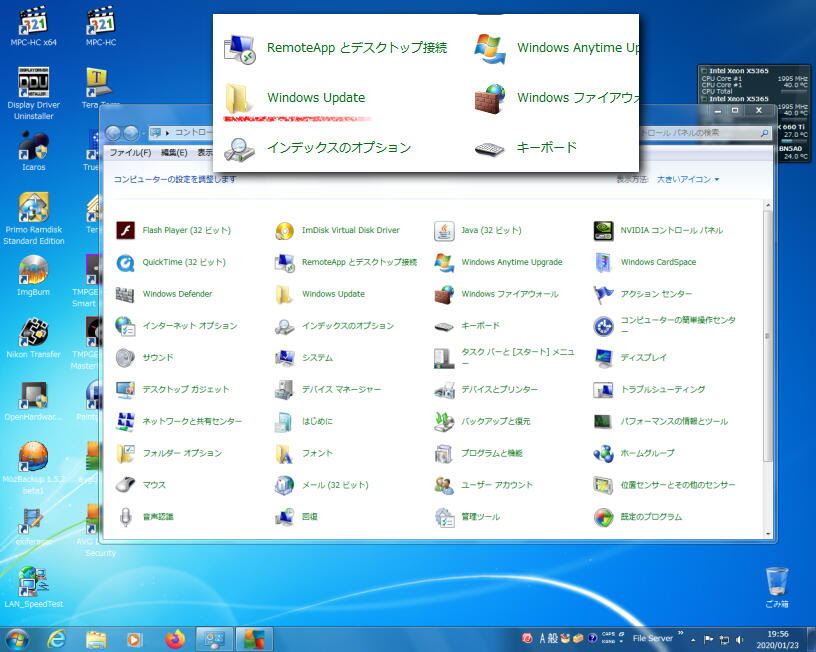Image resolution: width=816 pixels, height=652 pixels.
Task: Expand hidden tray icons arrow
Action: click(693, 640)
